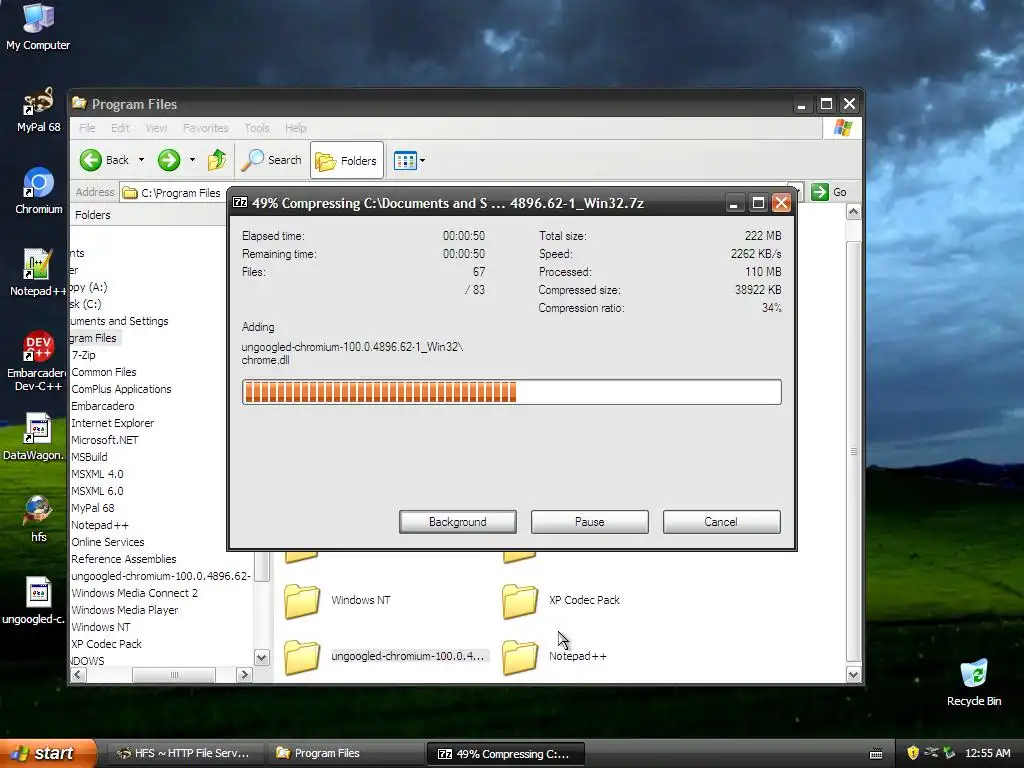
Task: Select 7-Zip in folder tree
Action: (x=84, y=355)
